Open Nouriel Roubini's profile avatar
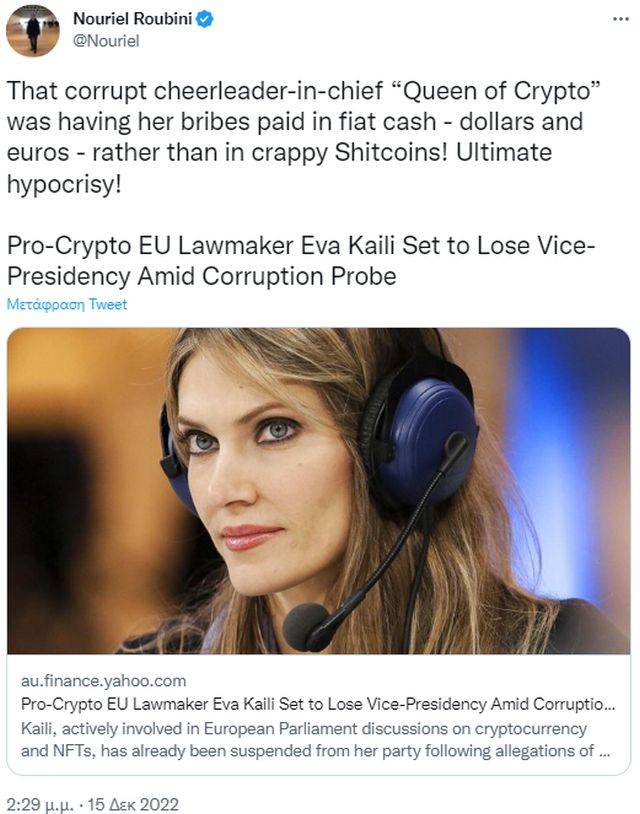 (32, 30)
